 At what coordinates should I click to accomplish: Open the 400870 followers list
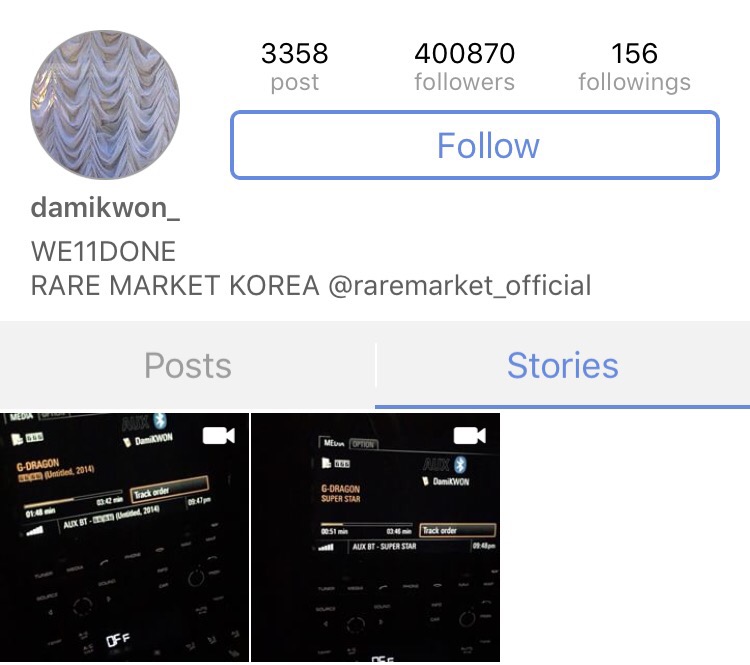click(x=464, y=67)
